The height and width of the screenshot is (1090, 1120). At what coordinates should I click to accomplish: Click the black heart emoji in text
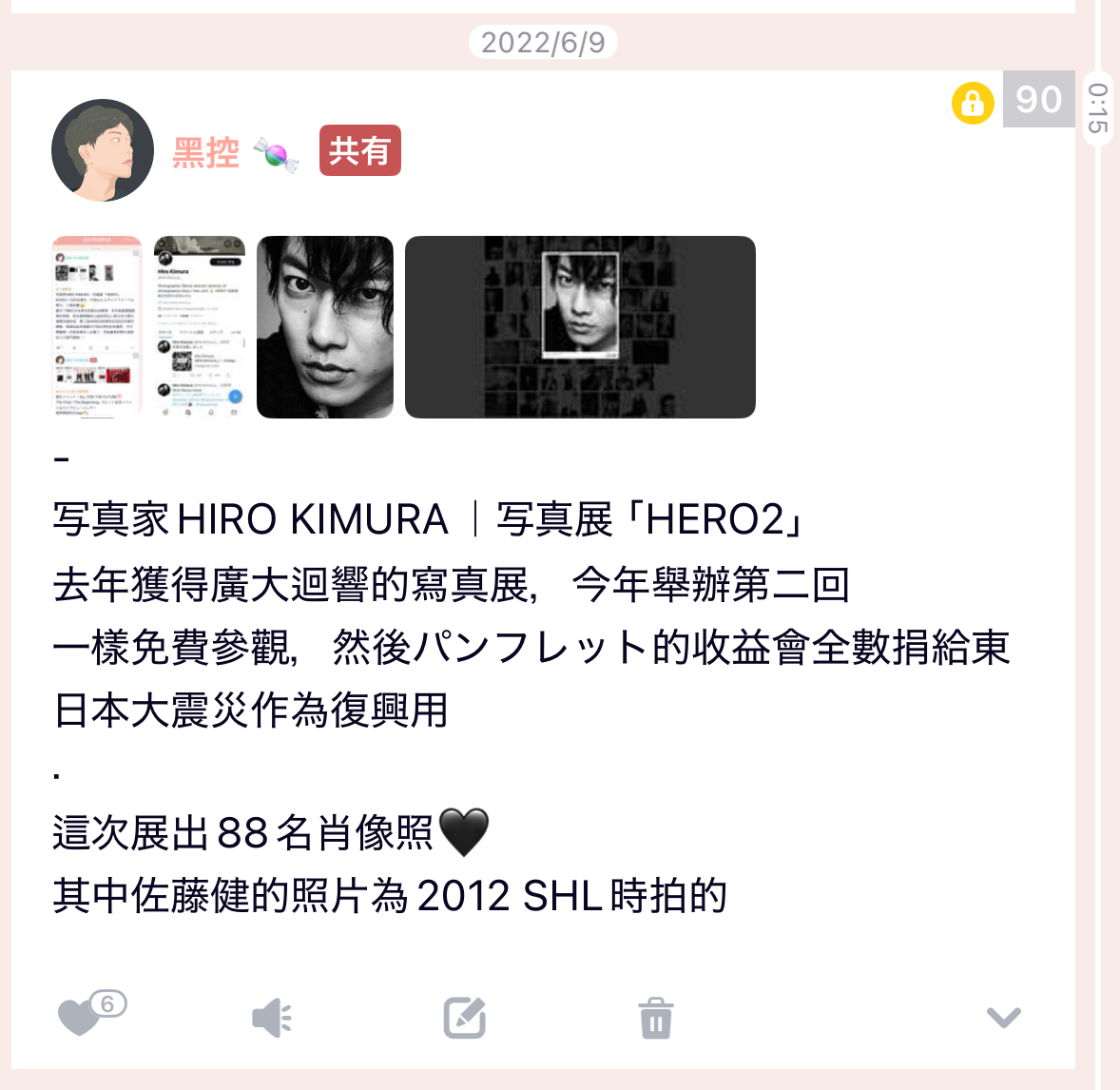click(x=464, y=832)
